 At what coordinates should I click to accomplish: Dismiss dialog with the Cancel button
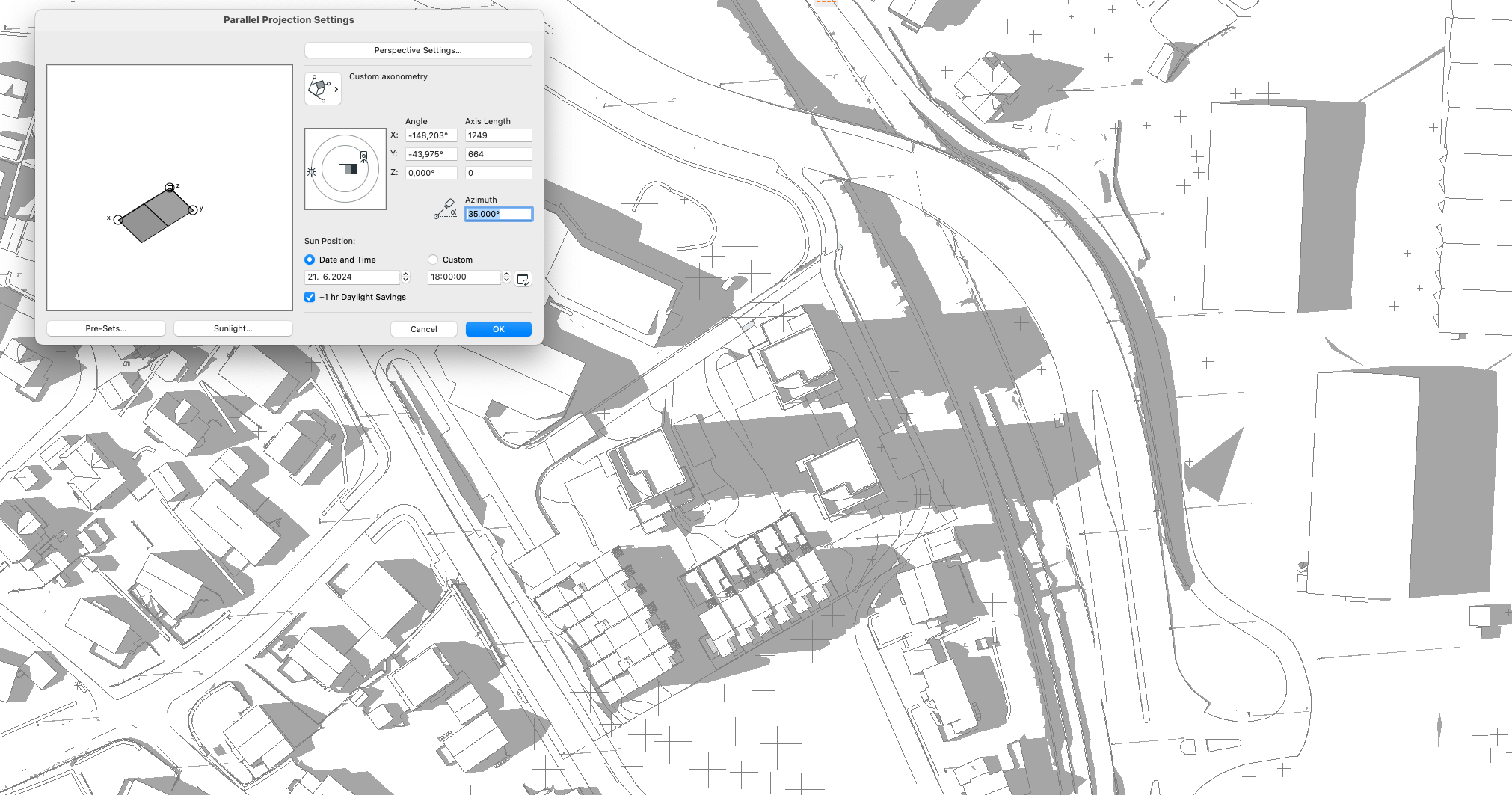tap(423, 329)
